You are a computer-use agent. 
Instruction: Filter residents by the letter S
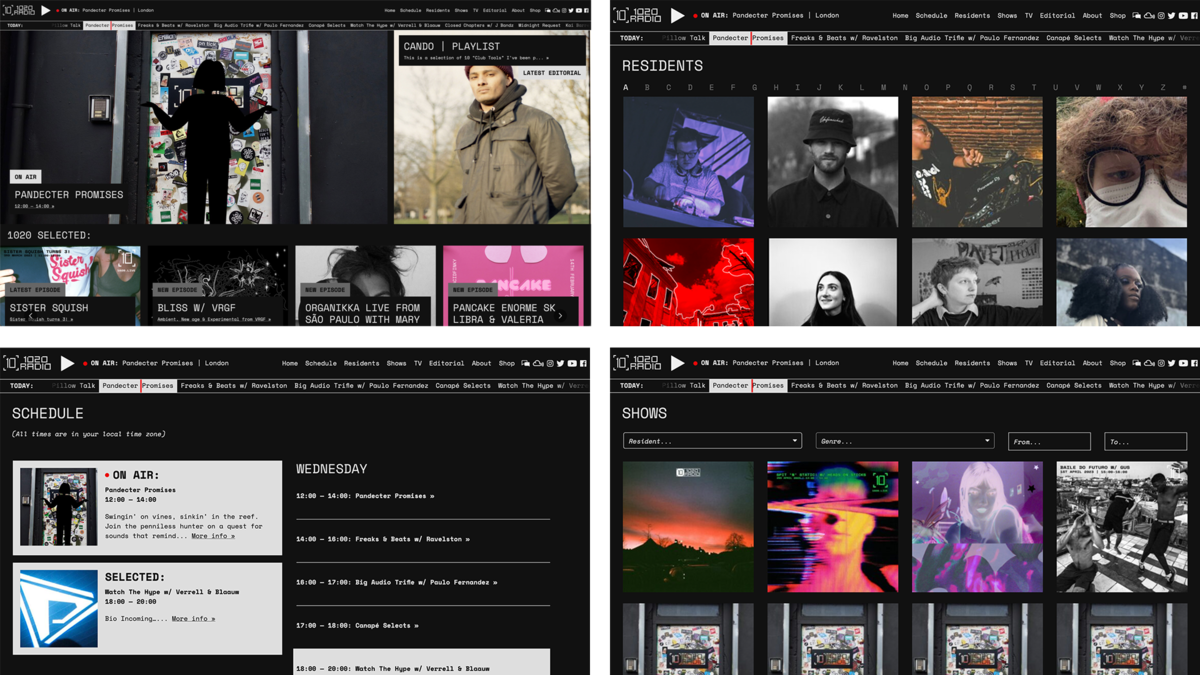pos(1013,87)
